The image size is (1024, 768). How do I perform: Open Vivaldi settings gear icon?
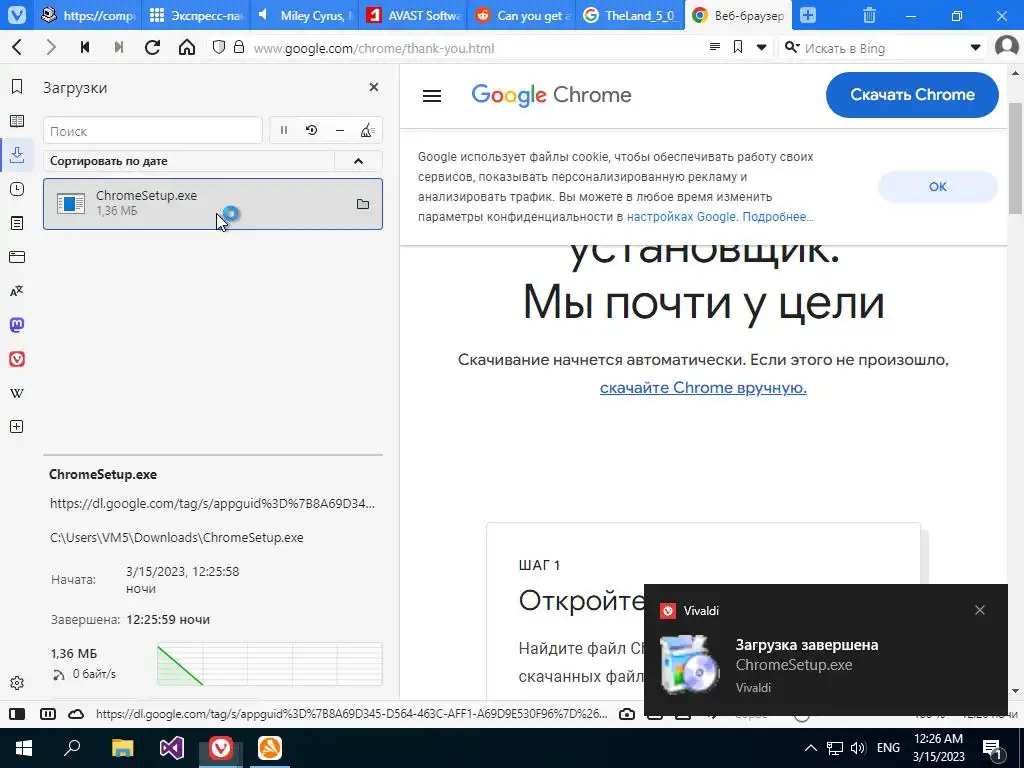click(17, 682)
